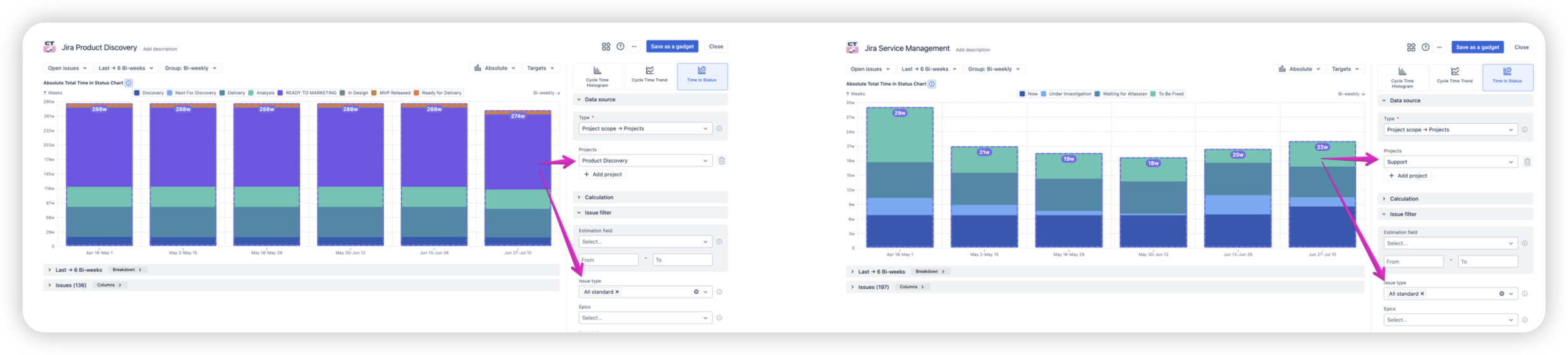Click Add description next to Jira Service Management
The width and height of the screenshot is (1568, 355).
click(973, 49)
